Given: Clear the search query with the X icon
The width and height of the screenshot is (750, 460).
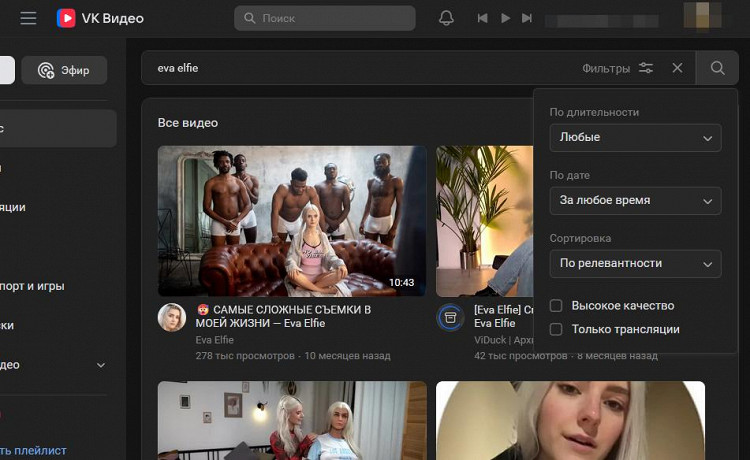Looking at the screenshot, I should point(677,68).
